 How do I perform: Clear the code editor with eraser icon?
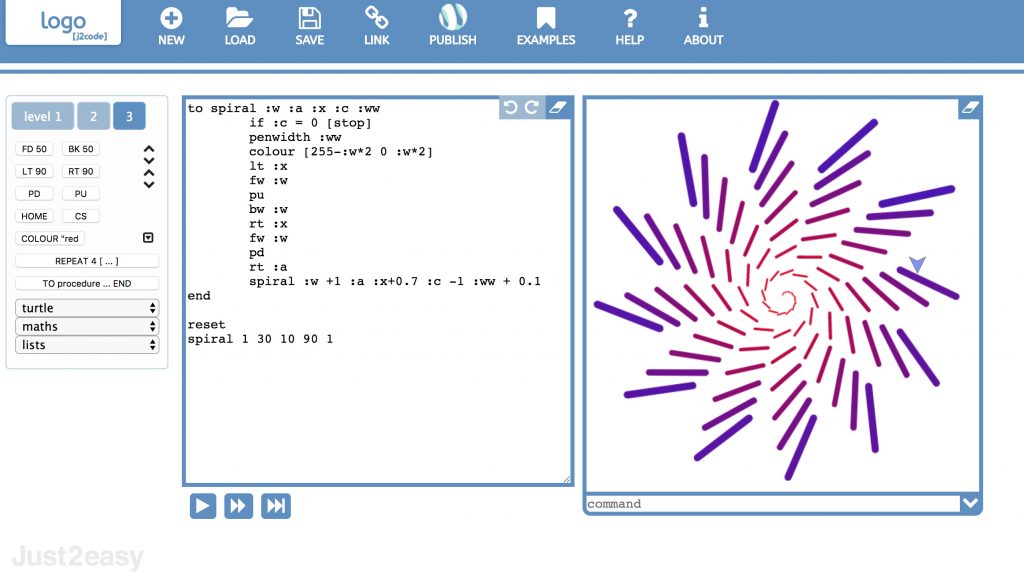[559, 108]
